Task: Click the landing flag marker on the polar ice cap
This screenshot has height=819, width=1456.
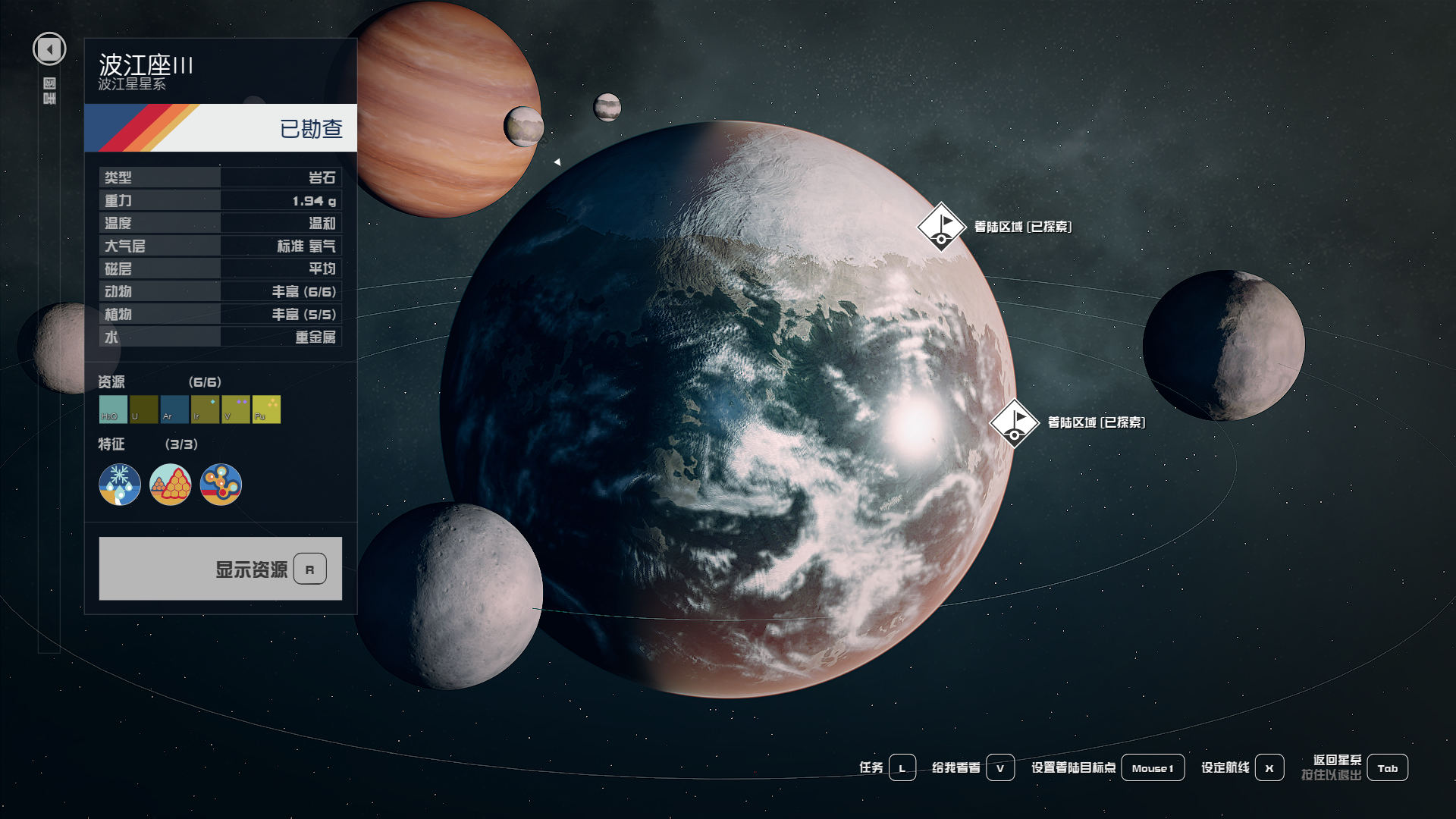Action: coord(941,227)
